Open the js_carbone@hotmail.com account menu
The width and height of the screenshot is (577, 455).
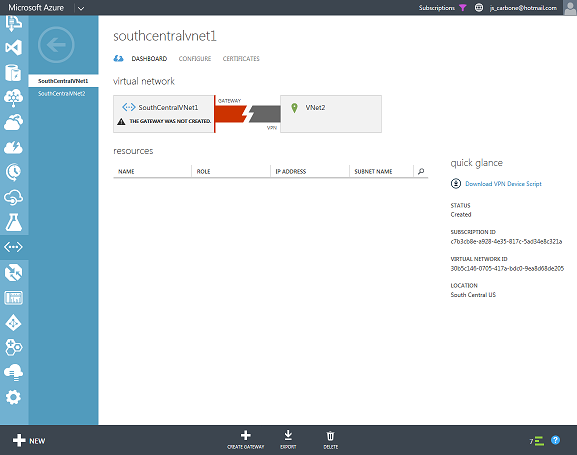click(523, 8)
